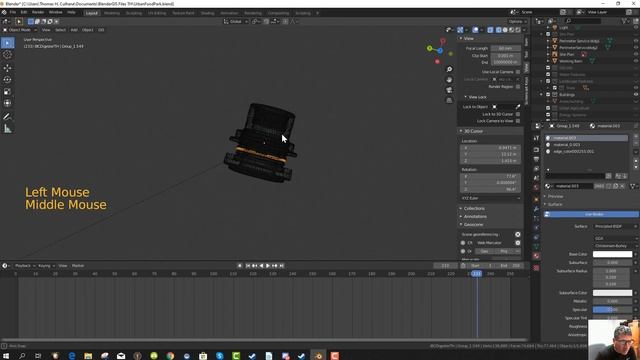
Task: Select the Move tool
Action: pyautogui.click(x=7, y=68)
